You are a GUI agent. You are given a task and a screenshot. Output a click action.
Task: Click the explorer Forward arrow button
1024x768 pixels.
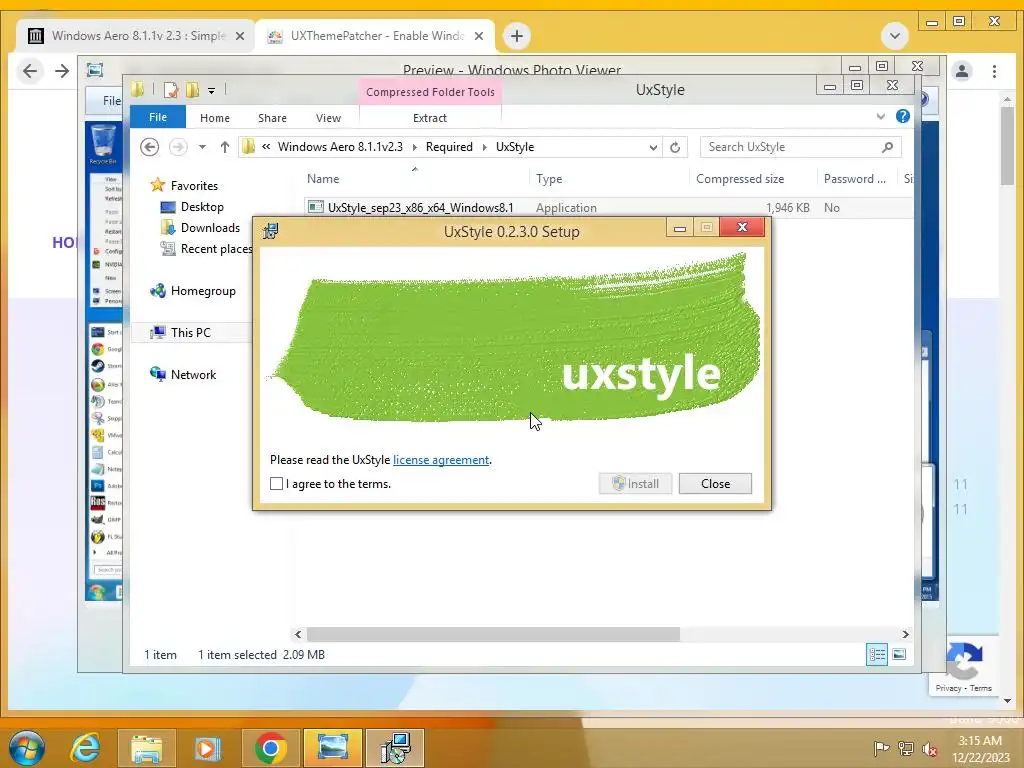click(x=178, y=147)
